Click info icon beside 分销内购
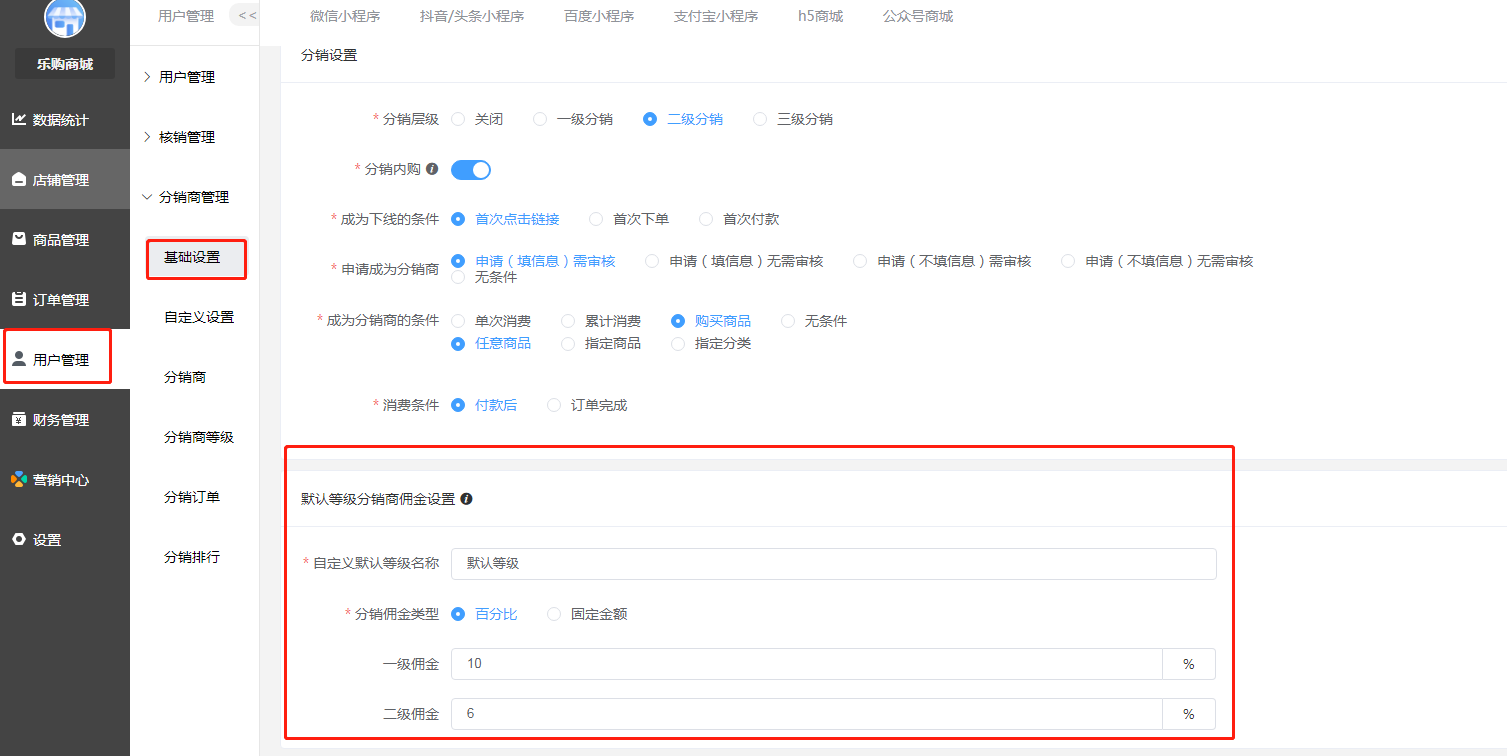The height and width of the screenshot is (756, 1507). click(x=432, y=169)
